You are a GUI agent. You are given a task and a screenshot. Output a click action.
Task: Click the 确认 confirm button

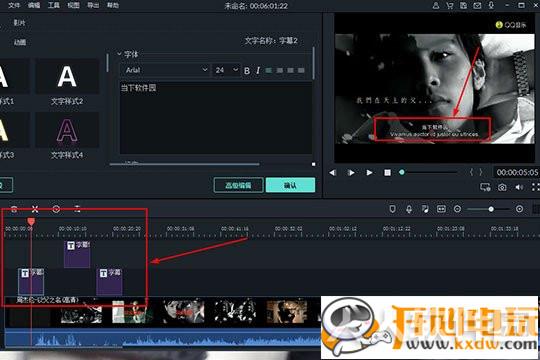[x=290, y=185]
